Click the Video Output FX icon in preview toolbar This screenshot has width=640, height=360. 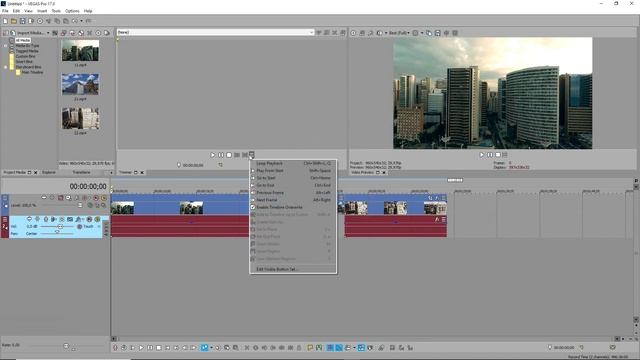371,33
